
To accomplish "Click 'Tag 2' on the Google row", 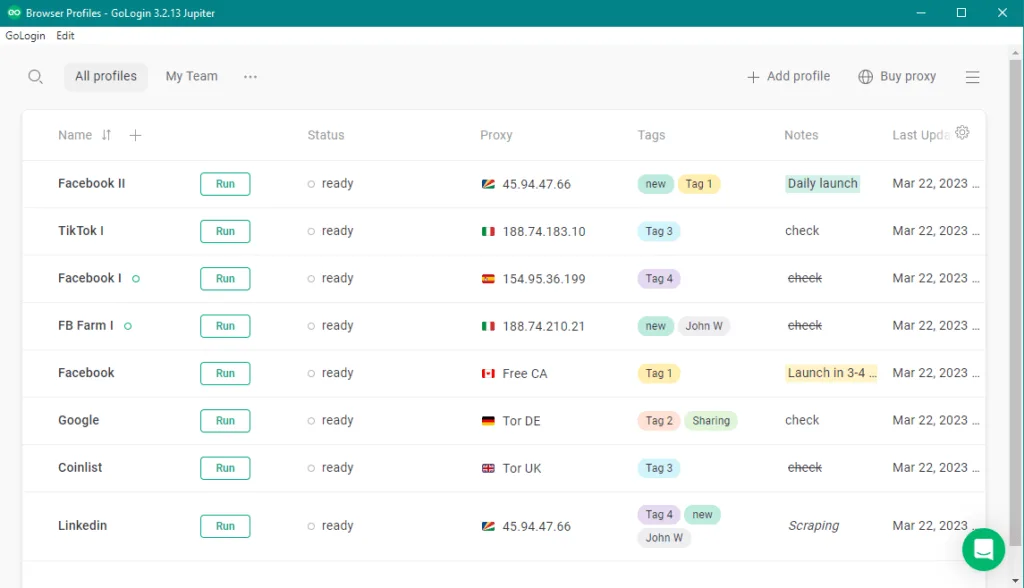I will coord(659,421).
